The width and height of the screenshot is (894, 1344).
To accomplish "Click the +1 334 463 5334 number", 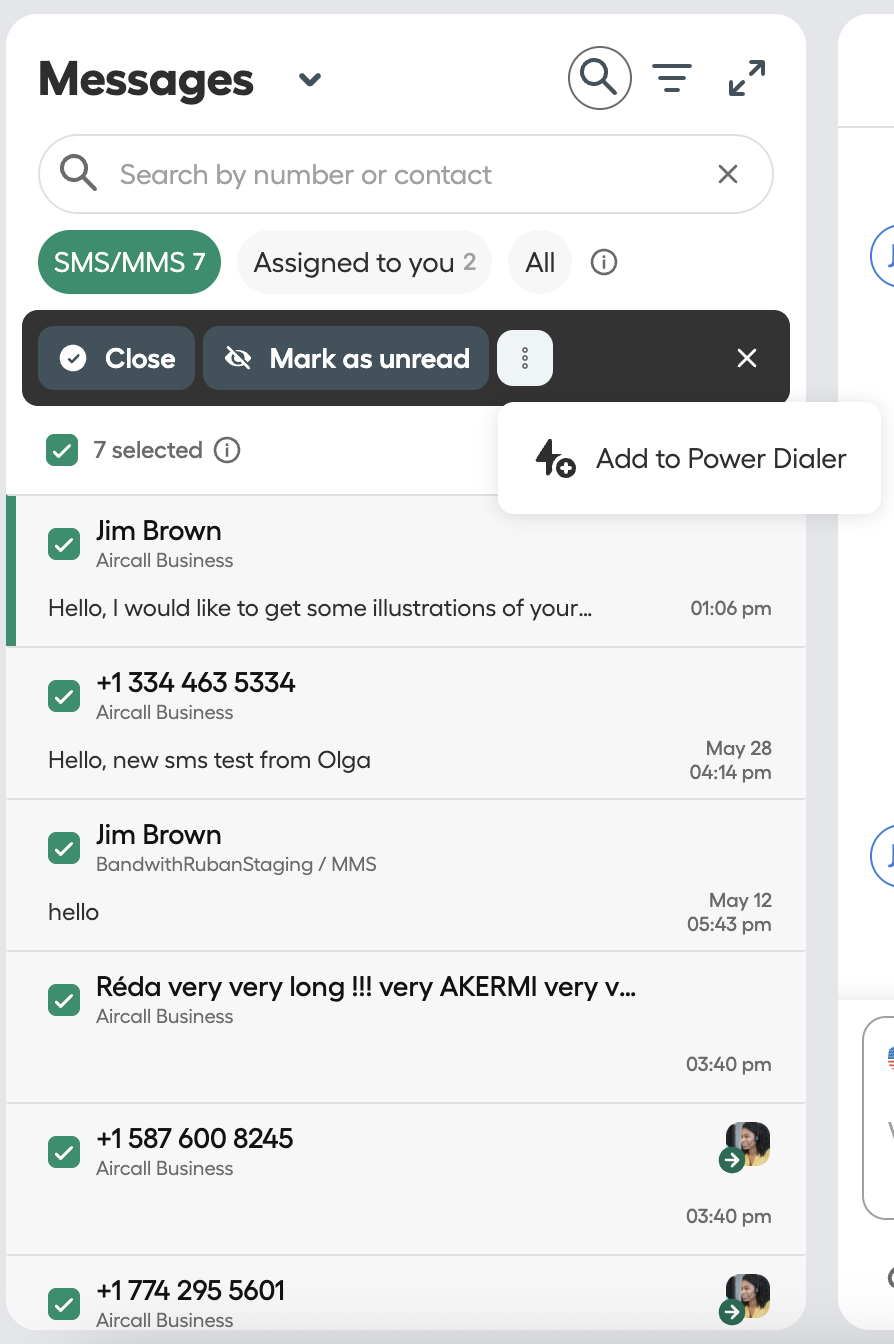I will 196,682.
